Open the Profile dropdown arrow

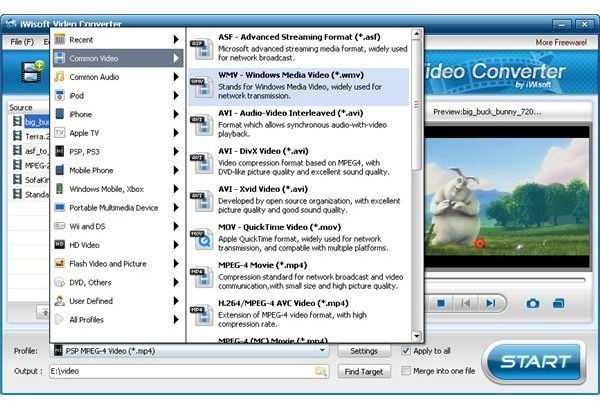tap(322, 350)
